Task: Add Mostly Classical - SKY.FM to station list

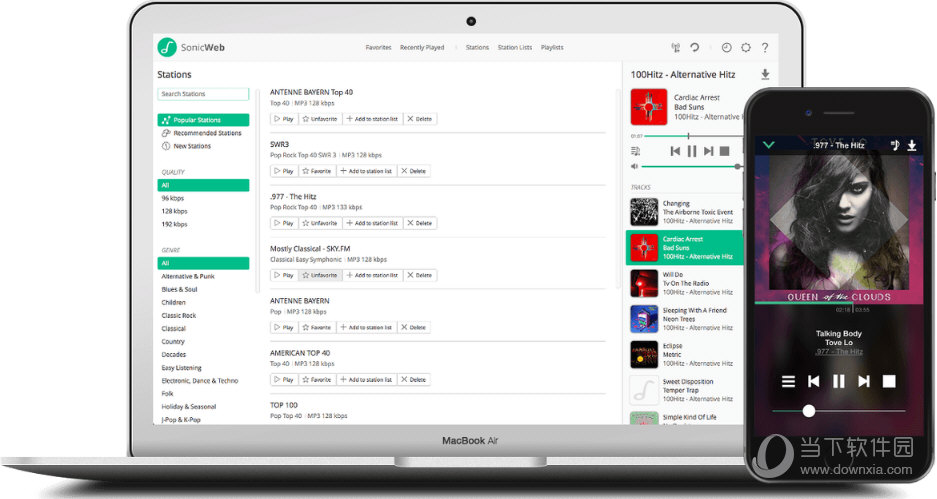Action: tap(372, 275)
